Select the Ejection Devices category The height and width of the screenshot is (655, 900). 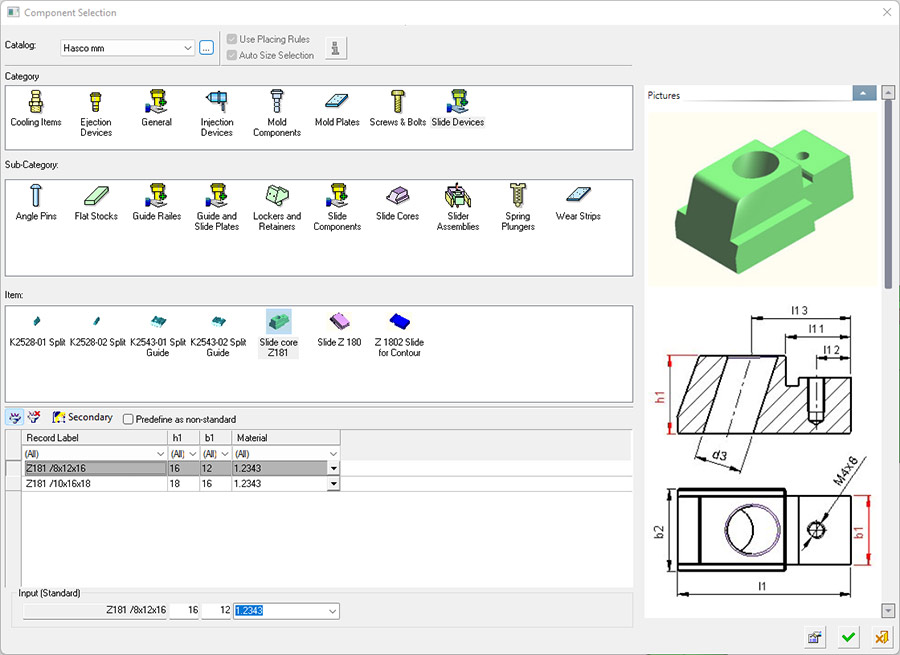96,114
